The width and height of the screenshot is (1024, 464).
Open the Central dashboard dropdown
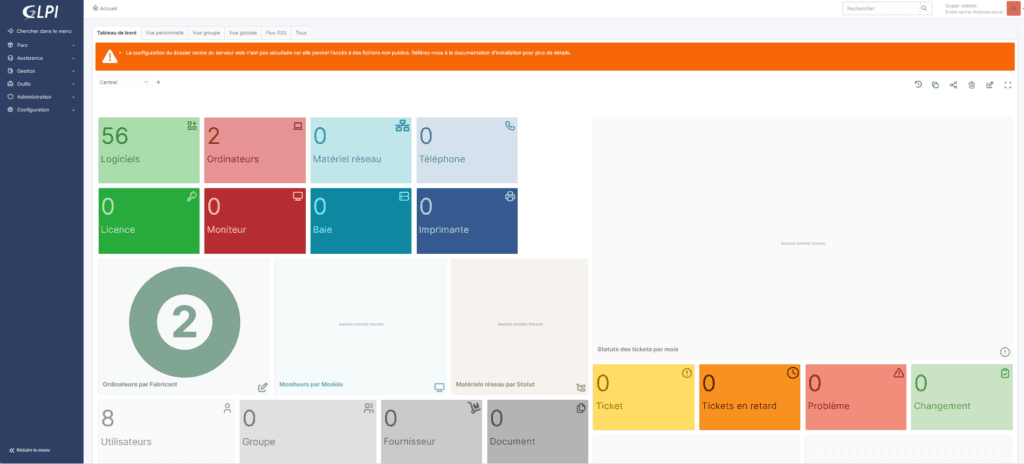coord(123,82)
